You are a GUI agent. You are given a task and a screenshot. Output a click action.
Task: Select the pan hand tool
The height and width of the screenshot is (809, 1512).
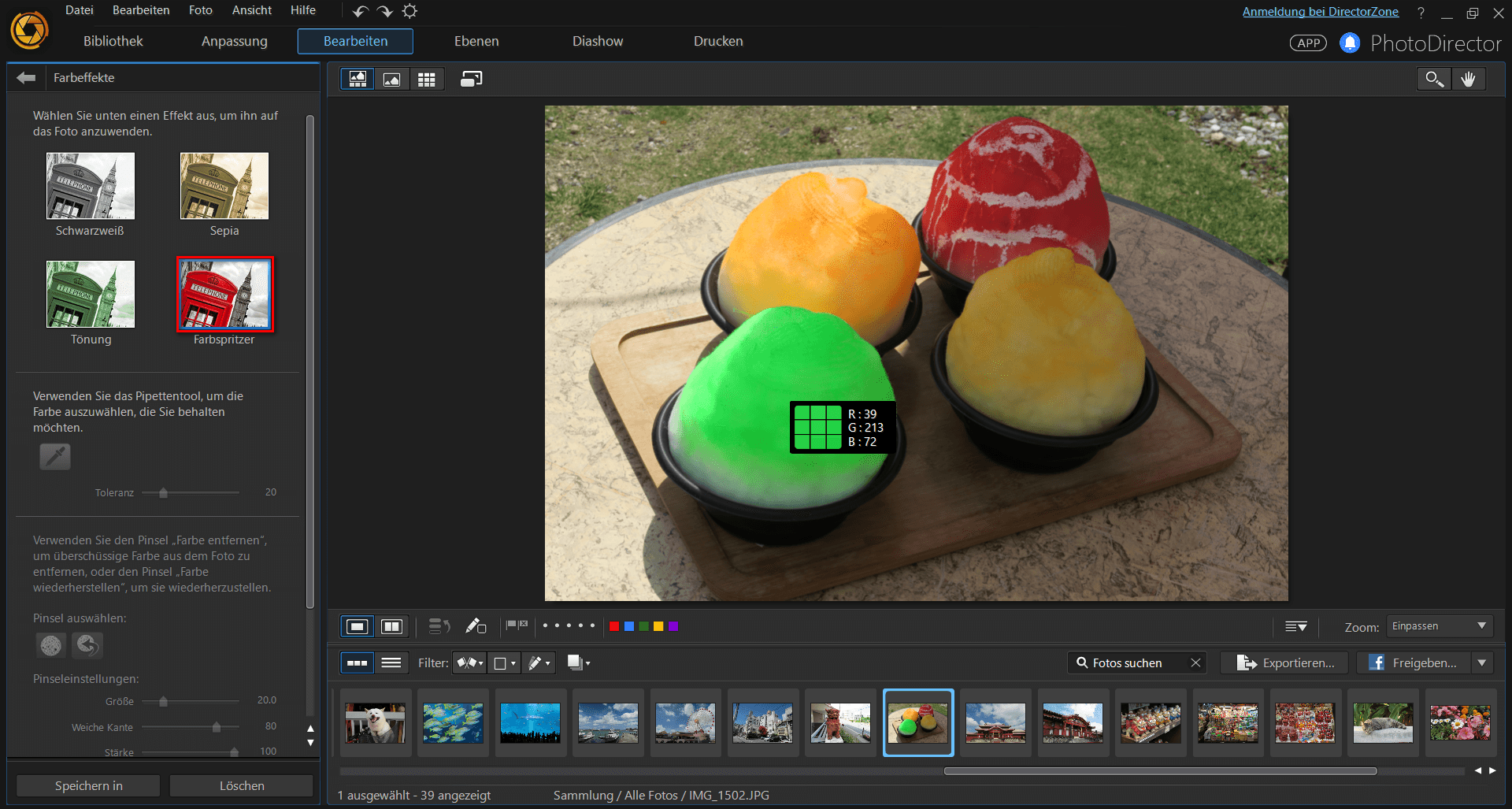(x=1468, y=79)
